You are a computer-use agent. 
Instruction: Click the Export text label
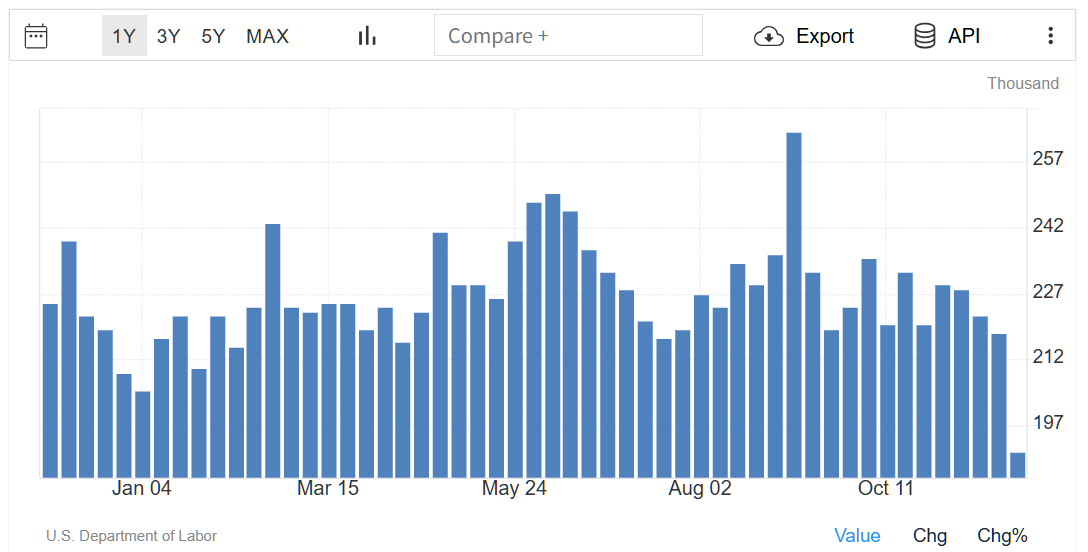click(x=824, y=36)
